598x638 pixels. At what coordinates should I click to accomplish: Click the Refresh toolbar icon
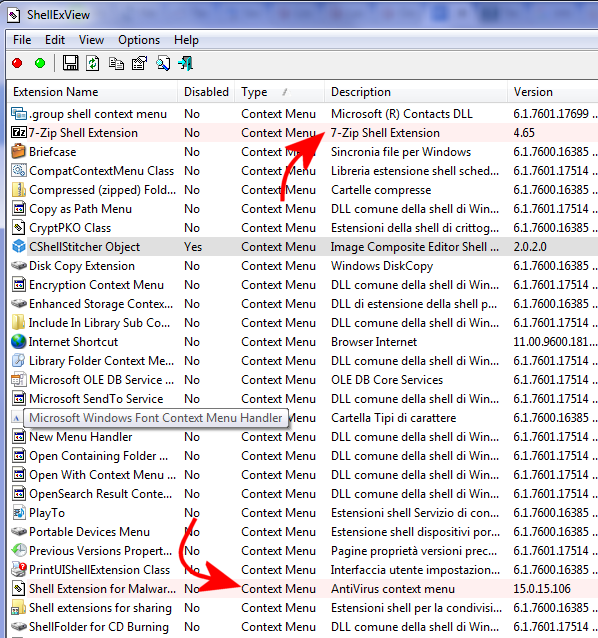tap(93, 63)
